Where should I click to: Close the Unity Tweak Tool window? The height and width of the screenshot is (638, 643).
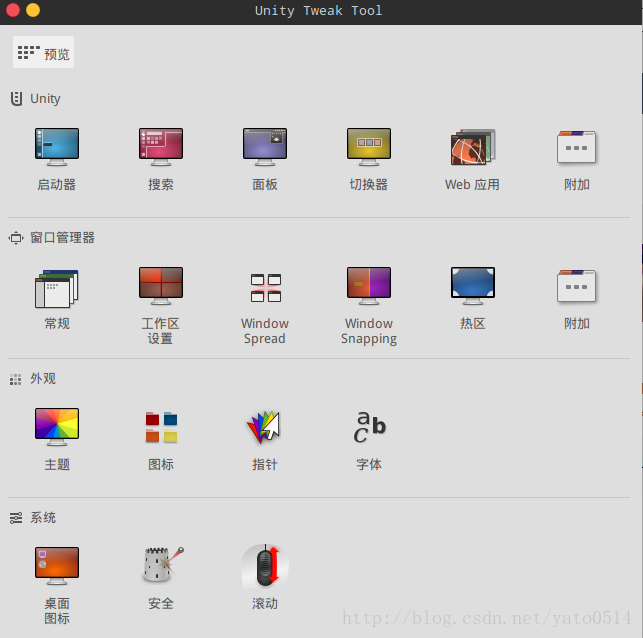13,10
